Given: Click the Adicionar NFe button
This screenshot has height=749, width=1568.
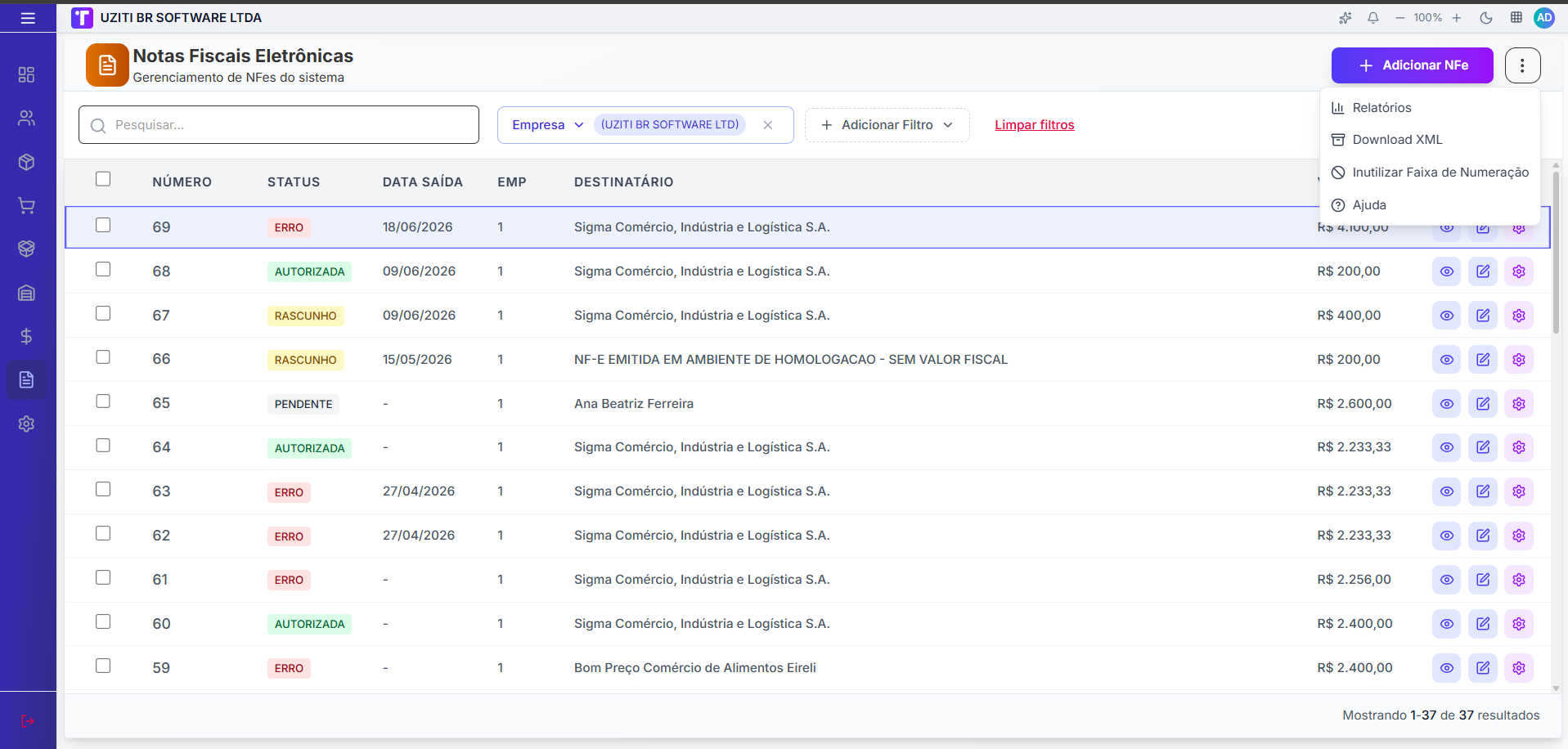Looking at the screenshot, I should (x=1413, y=65).
